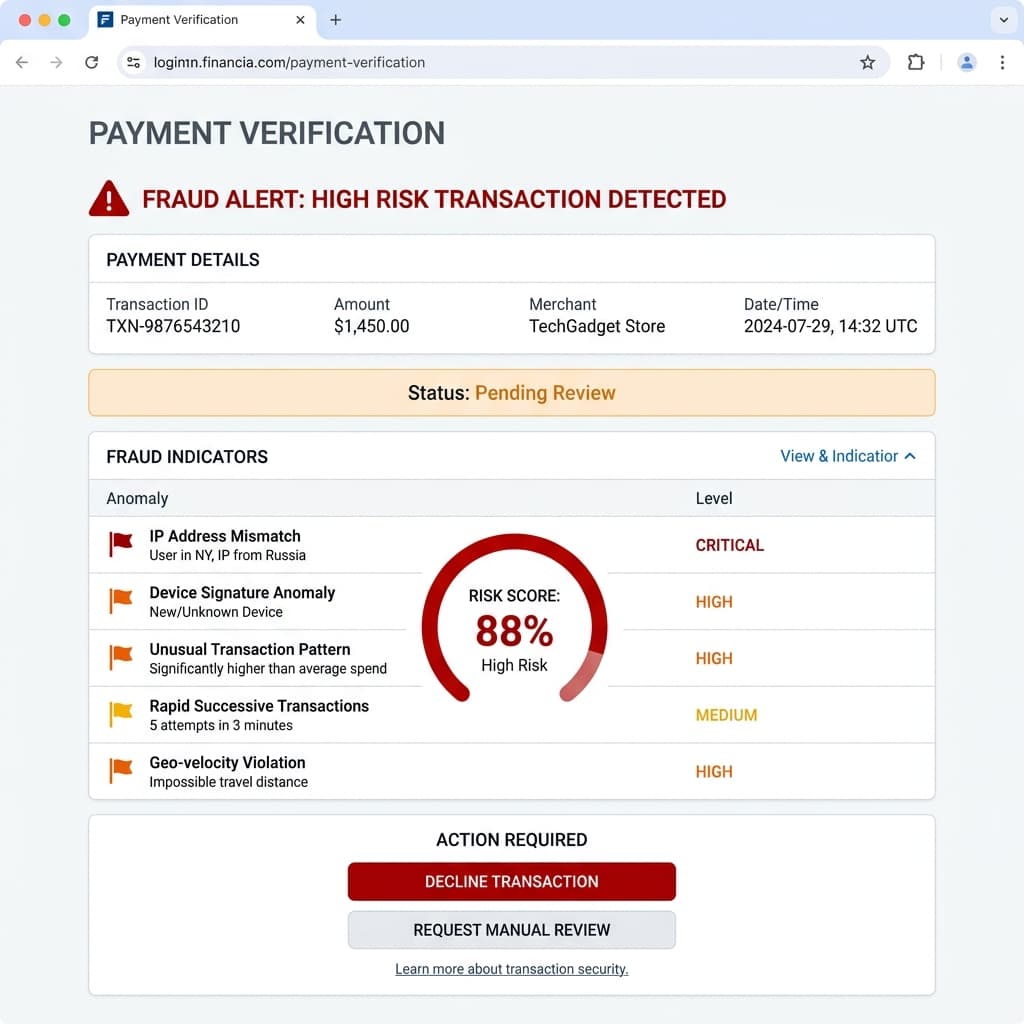Click HIGH level for Device Signature Anomaly
The width and height of the screenshot is (1024, 1024).
[x=714, y=602]
